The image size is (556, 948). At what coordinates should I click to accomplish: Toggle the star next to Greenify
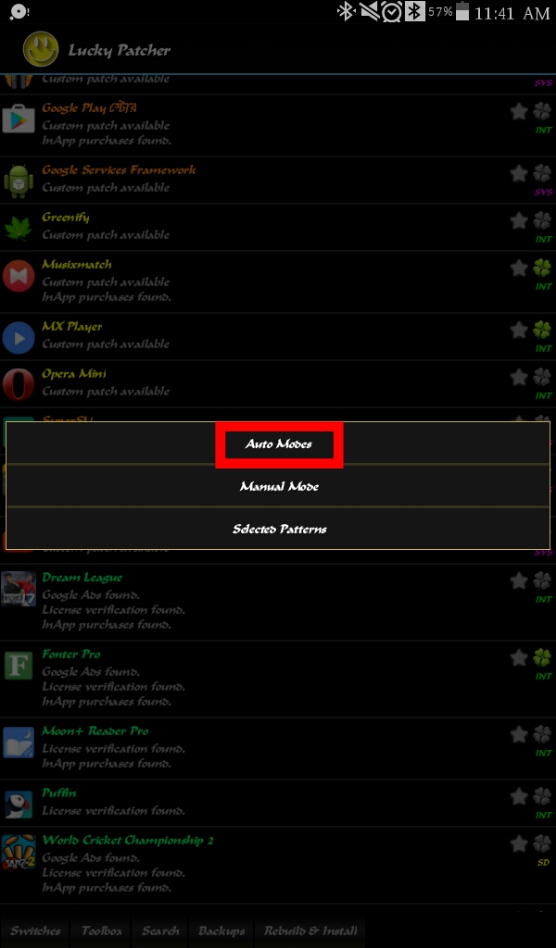(x=519, y=221)
